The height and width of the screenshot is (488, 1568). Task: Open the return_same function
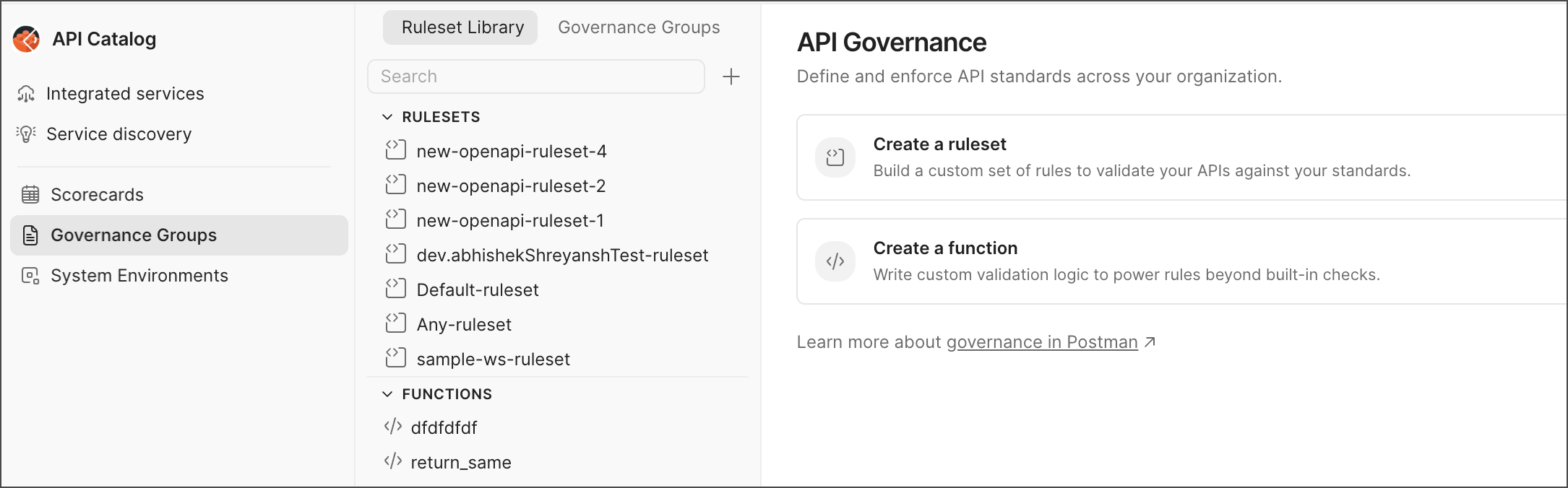pos(461,463)
